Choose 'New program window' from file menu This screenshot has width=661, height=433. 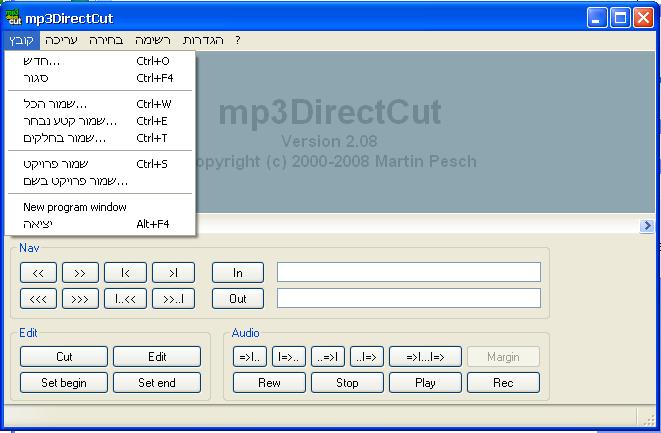[75, 207]
